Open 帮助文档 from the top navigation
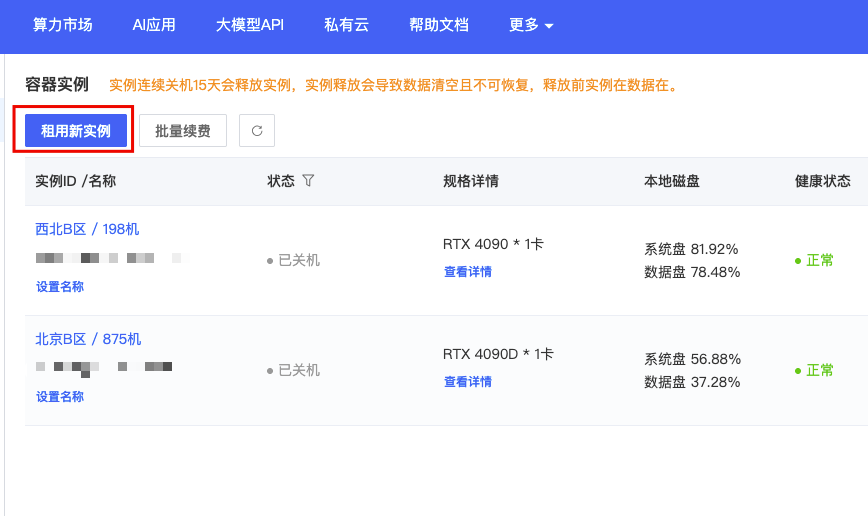This screenshot has width=868, height=516. [439, 25]
